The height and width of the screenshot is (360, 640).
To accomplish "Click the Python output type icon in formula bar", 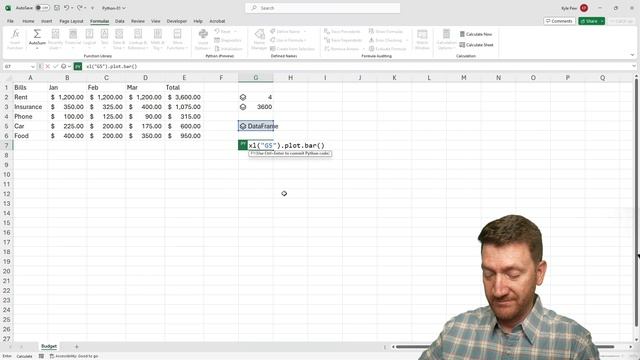I will (x=65, y=66).
